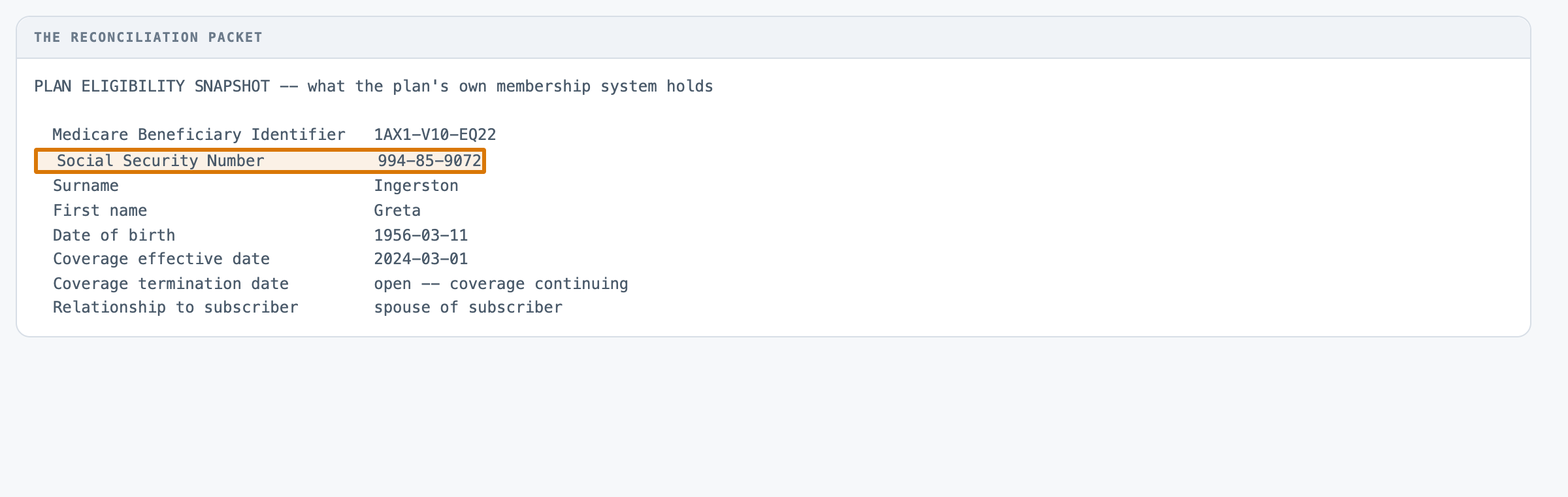The image size is (1568, 497).
Task: Click the Coverage termination date label
Action: (171, 284)
